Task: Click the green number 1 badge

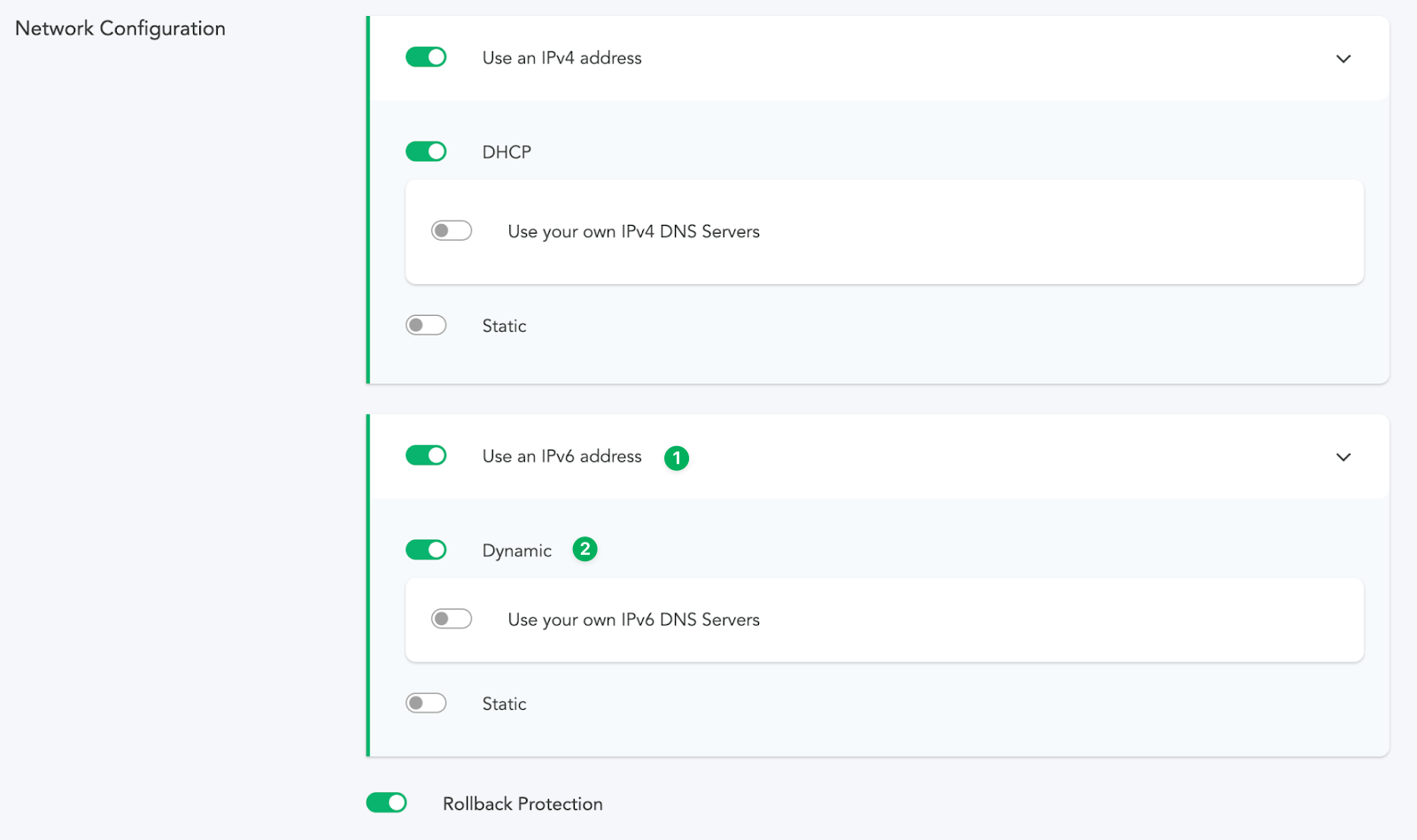Action: (x=677, y=458)
